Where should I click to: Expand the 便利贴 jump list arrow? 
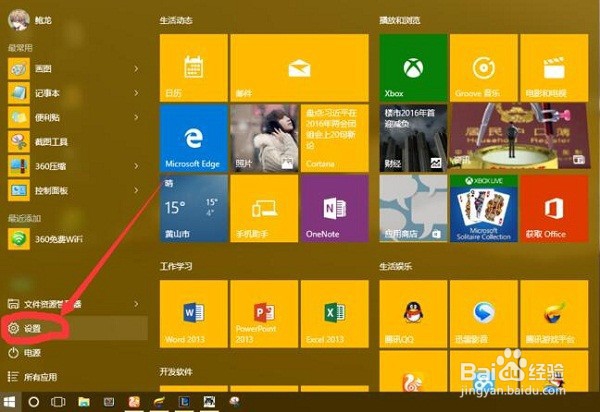(136, 117)
